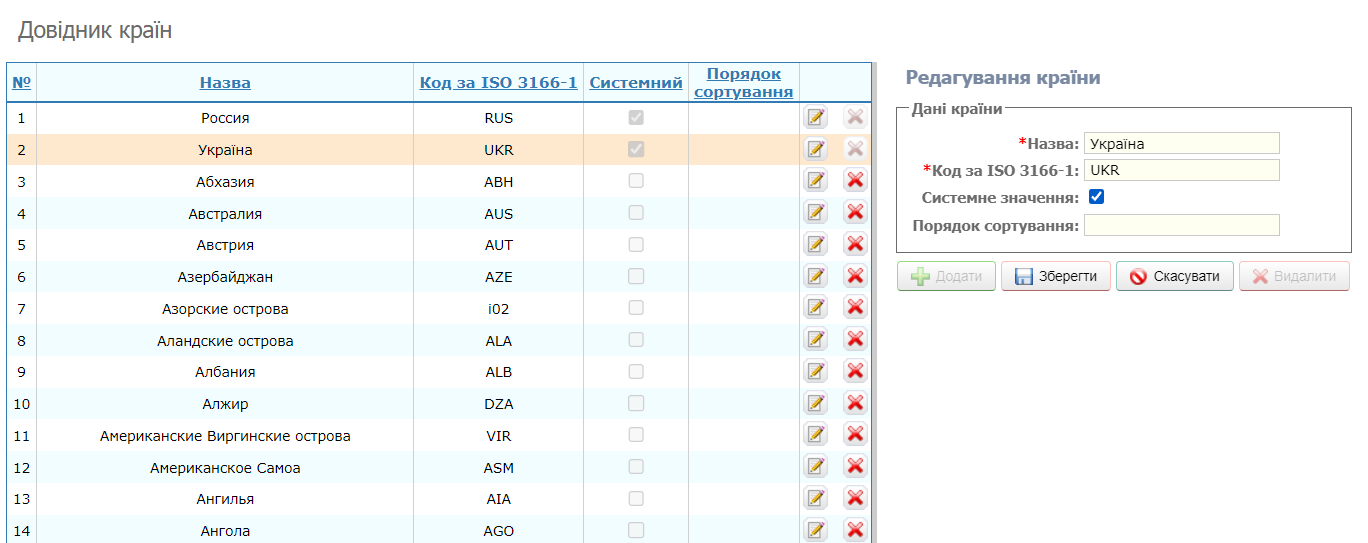Sort the table by Назва column
The width and height of the screenshot is (1368, 543).
click(x=225, y=83)
